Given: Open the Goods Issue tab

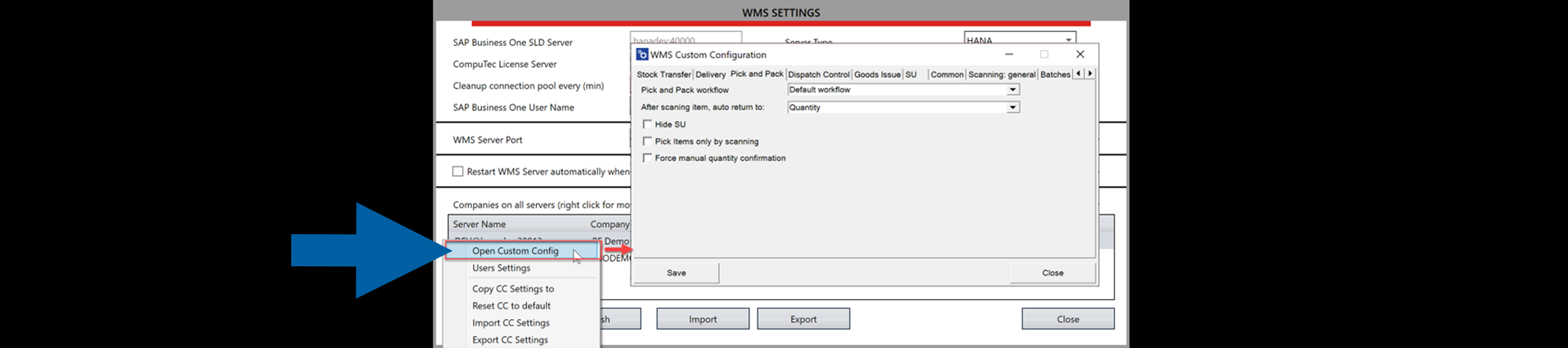Looking at the screenshot, I should click(x=877, y=75).
